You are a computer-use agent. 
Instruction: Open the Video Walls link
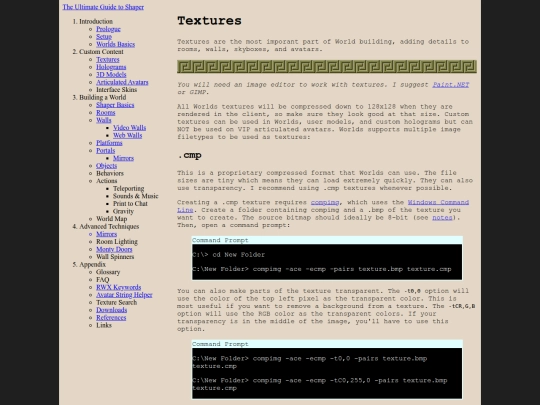point(129,127)
